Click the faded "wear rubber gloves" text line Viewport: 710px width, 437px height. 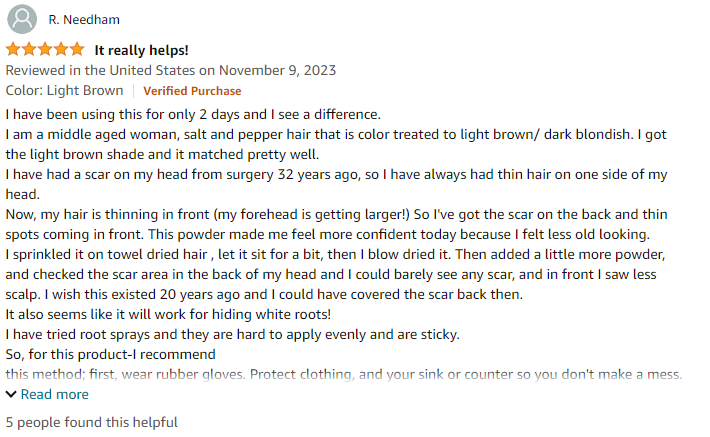point(344,375)
